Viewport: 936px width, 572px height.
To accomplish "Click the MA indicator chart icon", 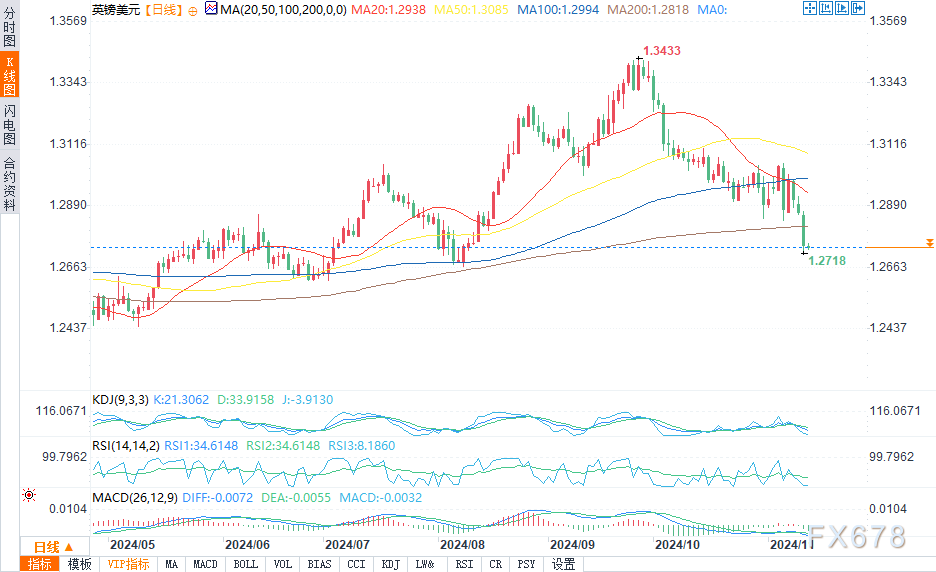I will [211, 8].
